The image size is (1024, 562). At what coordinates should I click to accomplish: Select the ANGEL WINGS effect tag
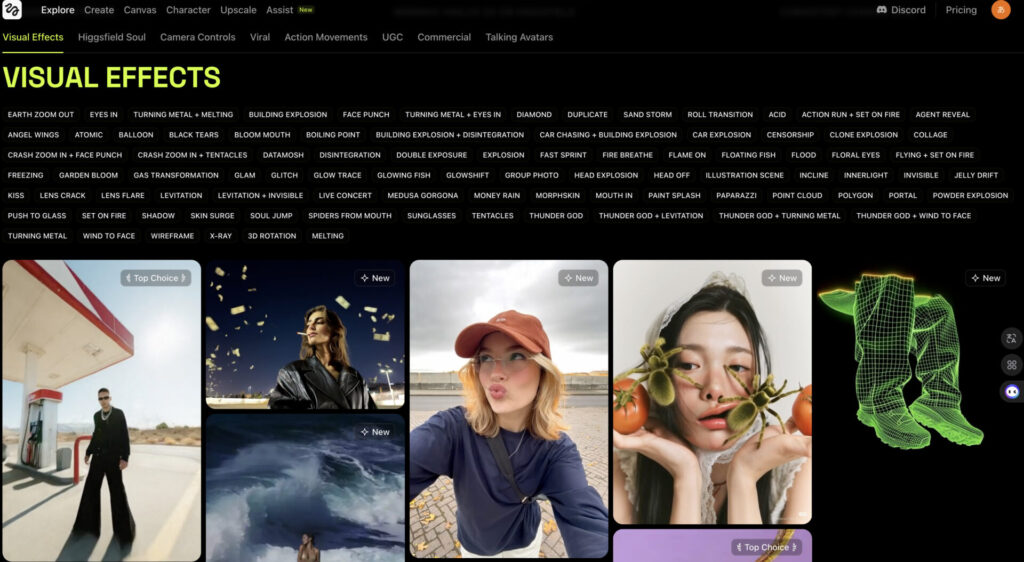coord(33,134)
